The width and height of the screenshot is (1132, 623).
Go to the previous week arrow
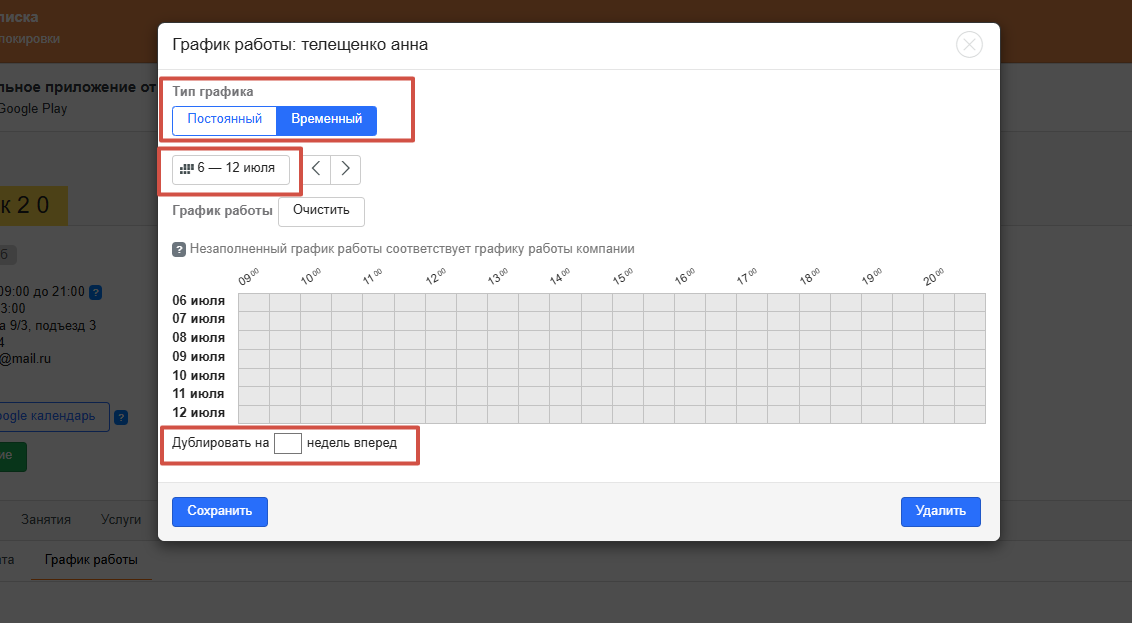coord(316,169)
